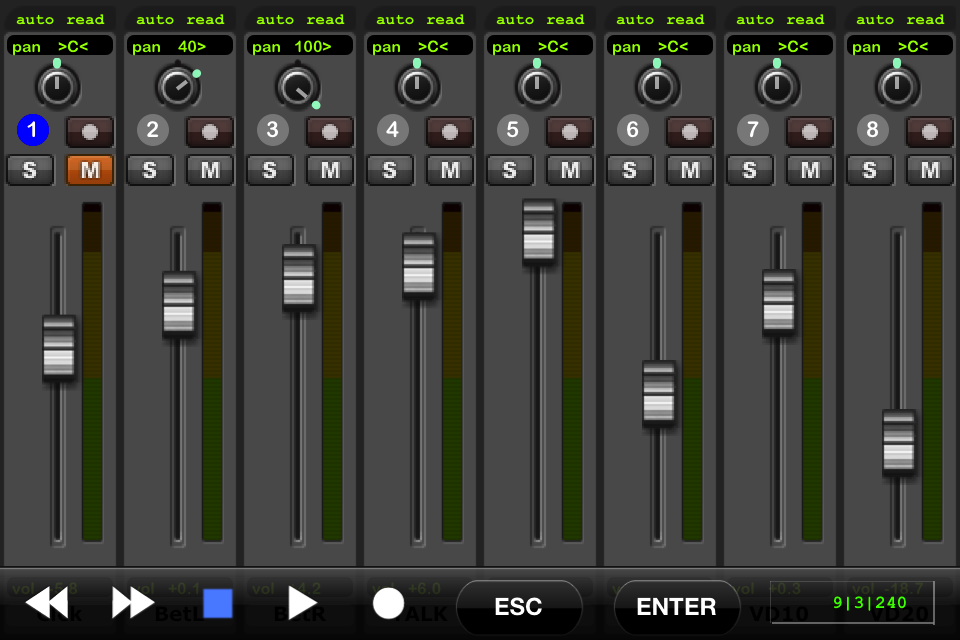Image resolution: width=960 pixels, height=640 pixels.
Task: Solo channel 7
Action: coord(750,170)
